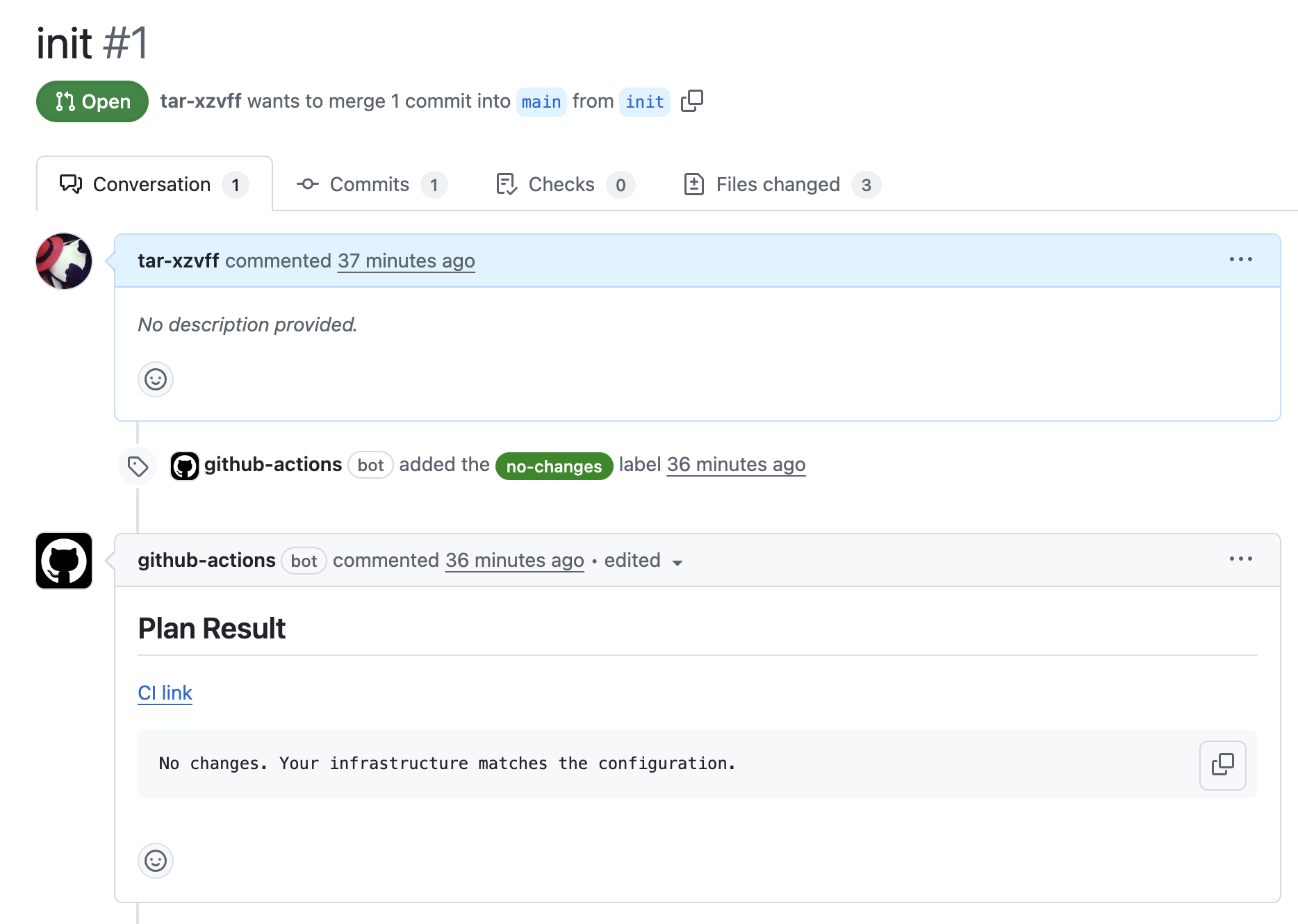The image size is (1298, 924).
Task: Copy the init branch name icon
Action: [692, 101]
